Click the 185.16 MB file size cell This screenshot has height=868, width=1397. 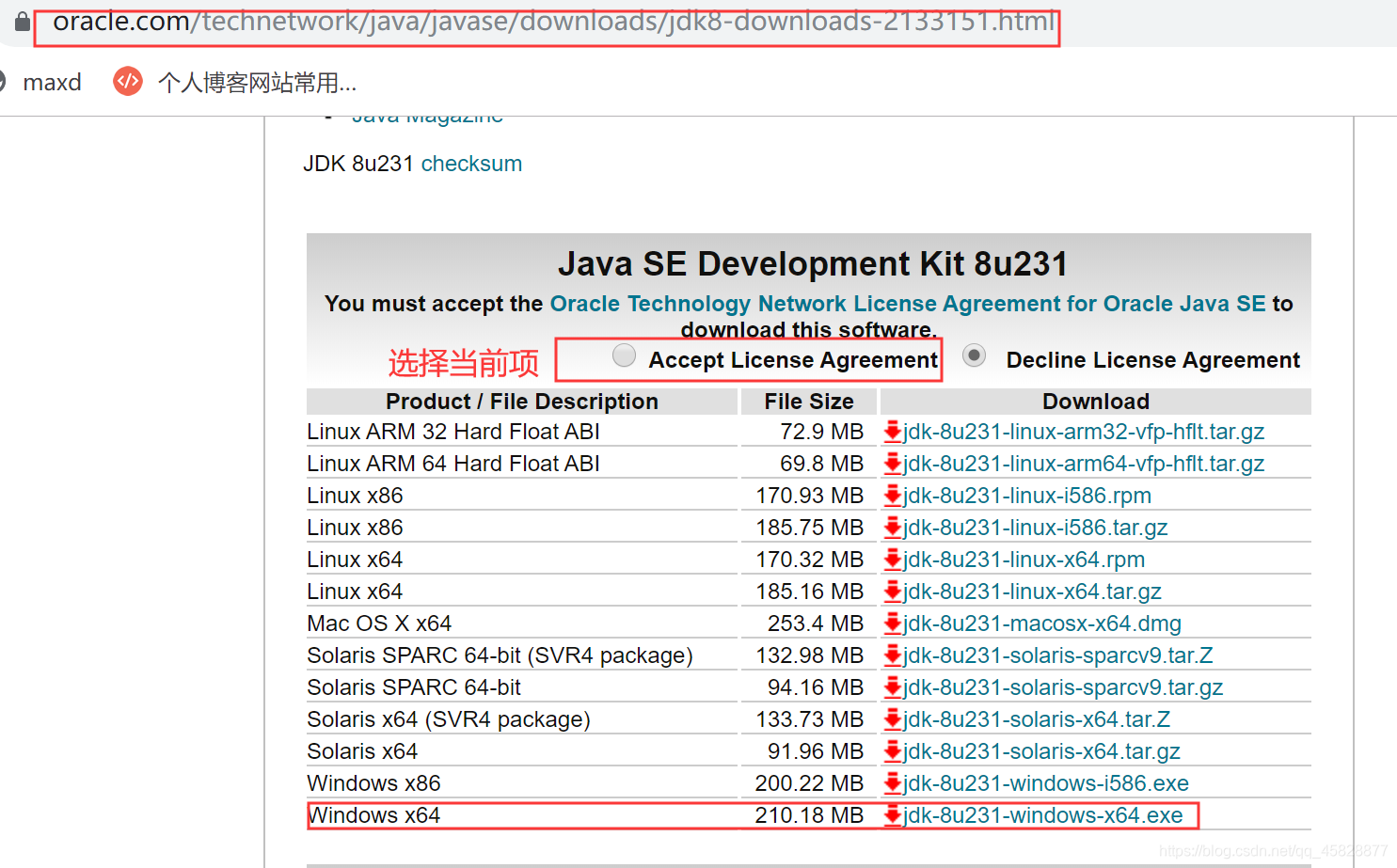(809, 592)
